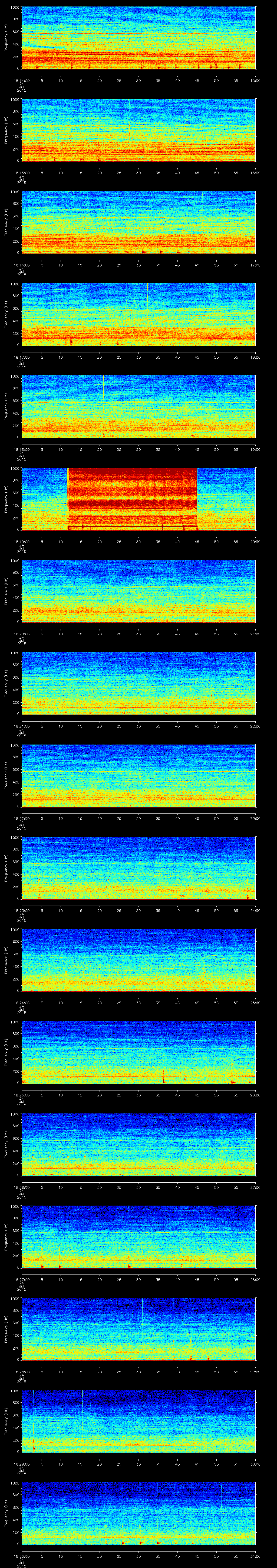
Task: Click the 18:21:00 start time label
Action: click(x=21, y=726)
